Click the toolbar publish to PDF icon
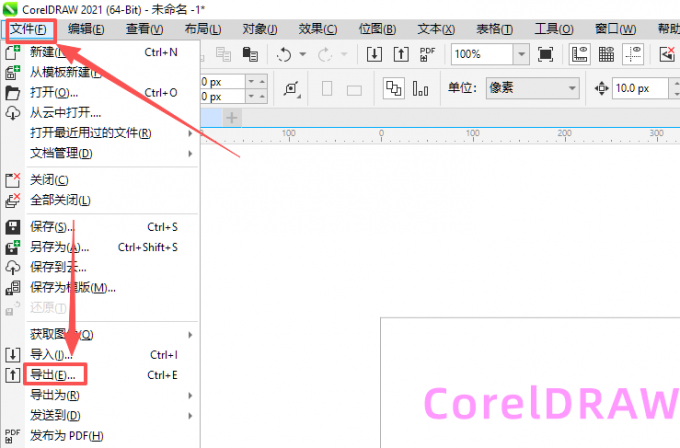Image resolution: width=680 pixels, height=448 pixels. pos(427,54)
